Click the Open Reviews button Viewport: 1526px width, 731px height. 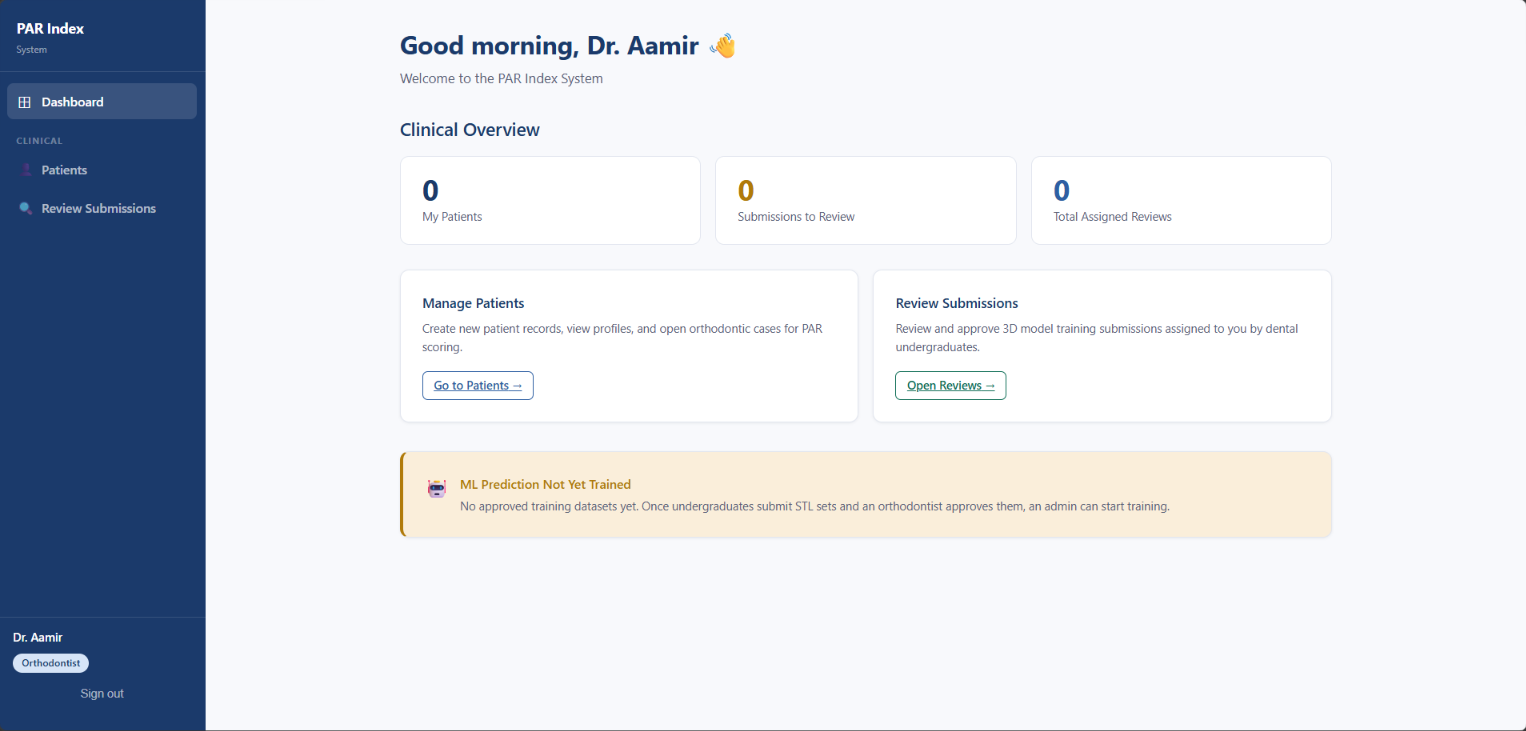click(950, 385)
